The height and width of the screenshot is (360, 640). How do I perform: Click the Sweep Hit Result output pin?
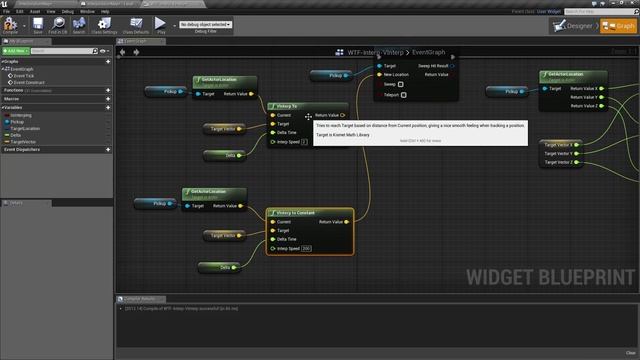pyautogui.click(x=452, y=66)
